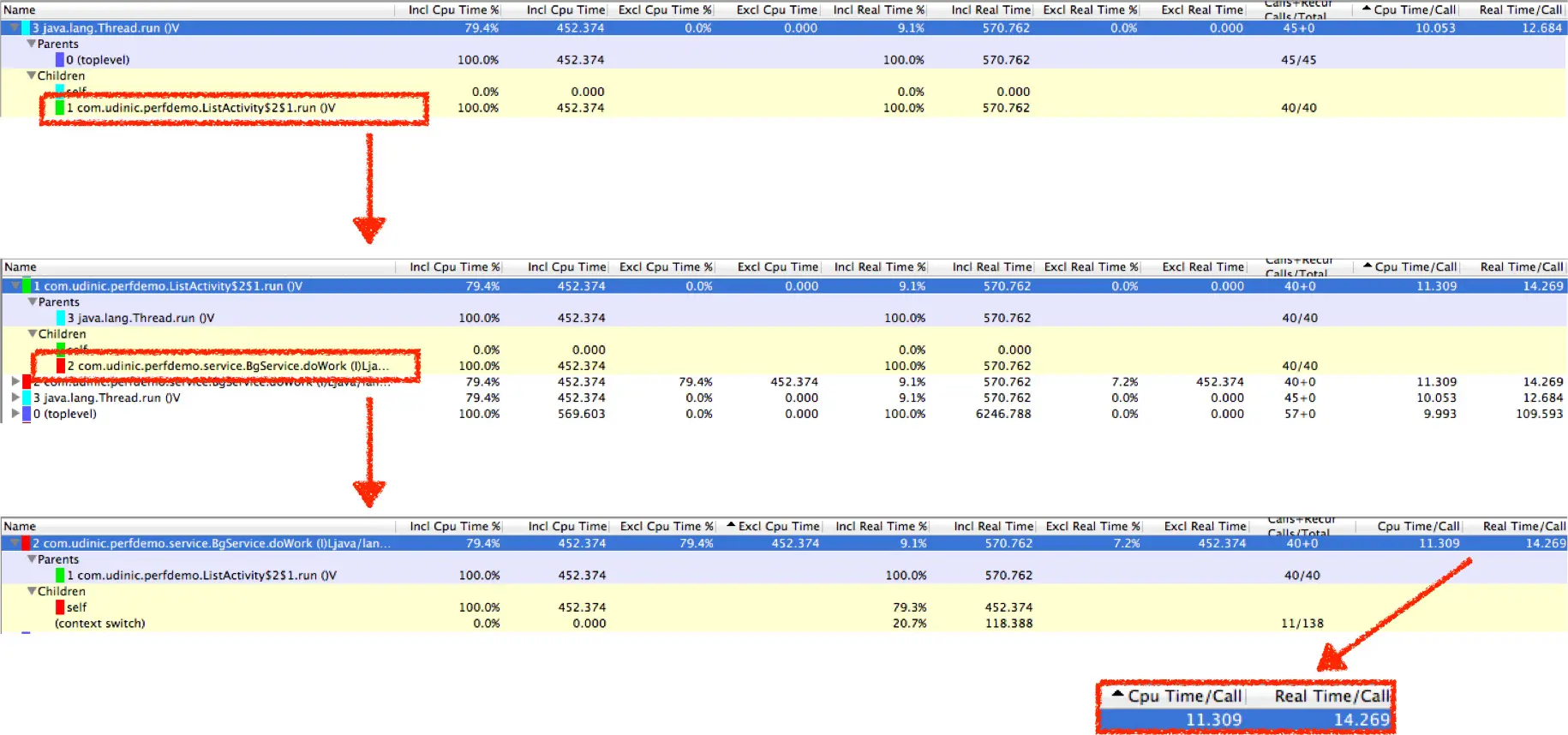Select child 1 com.udinic.perfdemo.ListActivity$2$1.run under Thread.run
The height and width of the screenshot is (735, 1568).
coord(200,108)
